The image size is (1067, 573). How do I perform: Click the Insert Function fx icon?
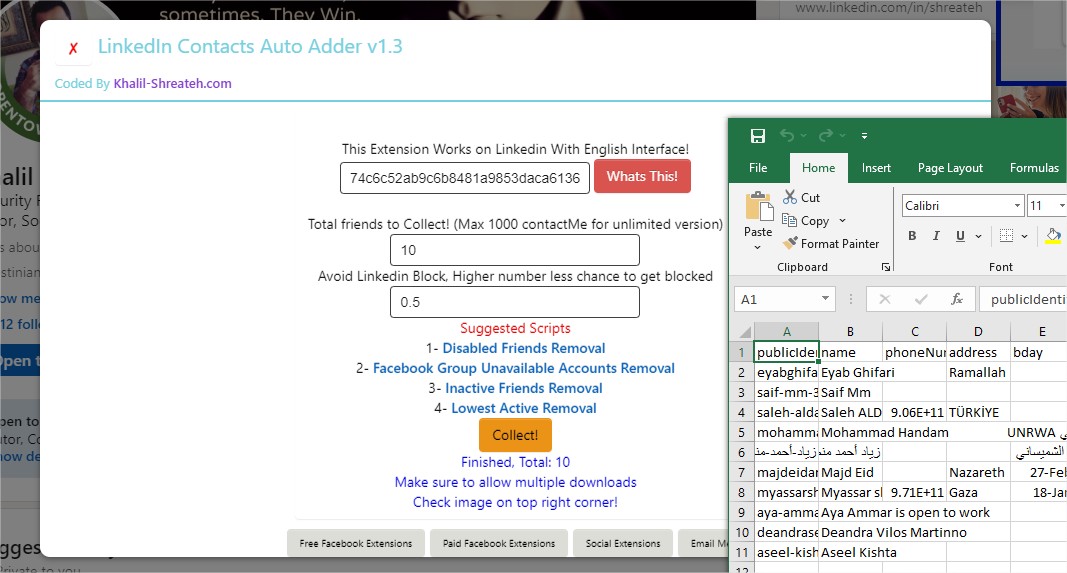pyautogui.click(x=957, y=299)
